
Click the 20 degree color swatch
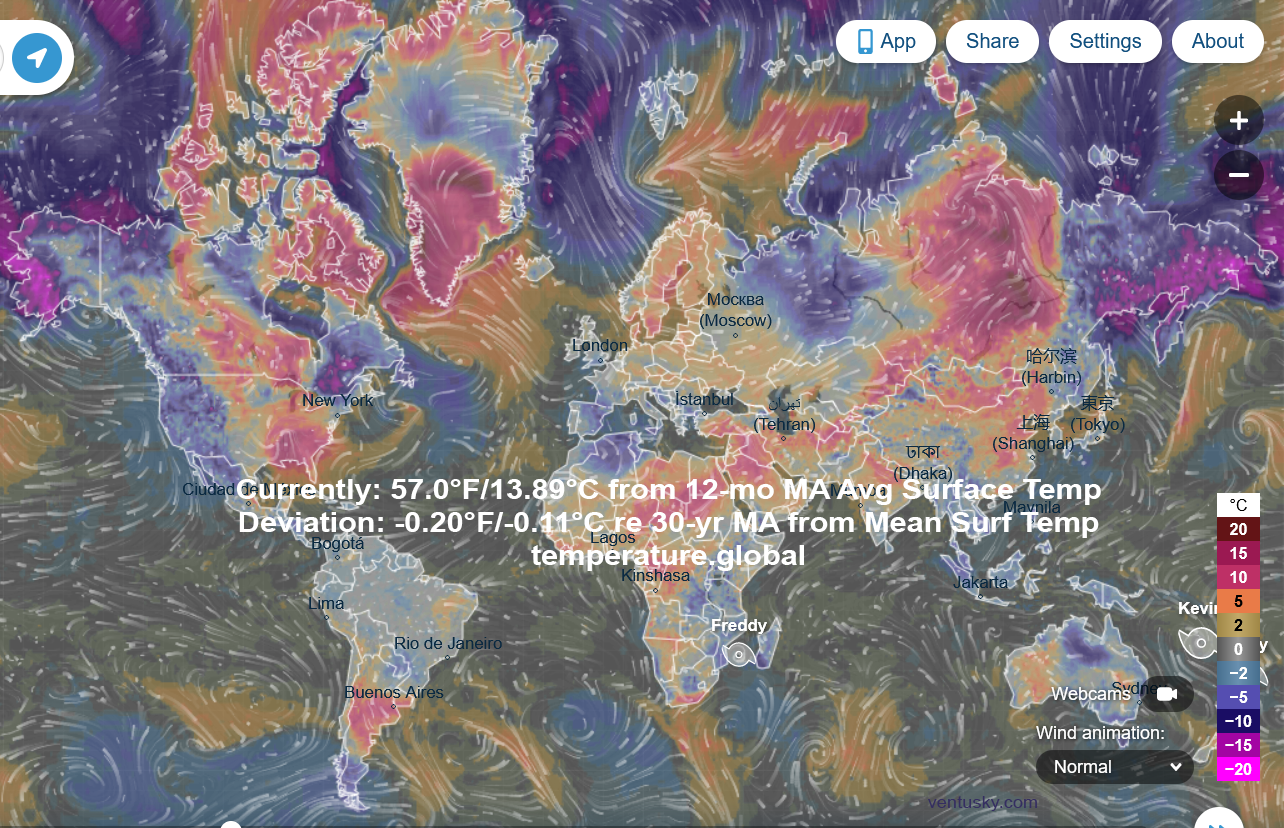tap(1238, 530)
